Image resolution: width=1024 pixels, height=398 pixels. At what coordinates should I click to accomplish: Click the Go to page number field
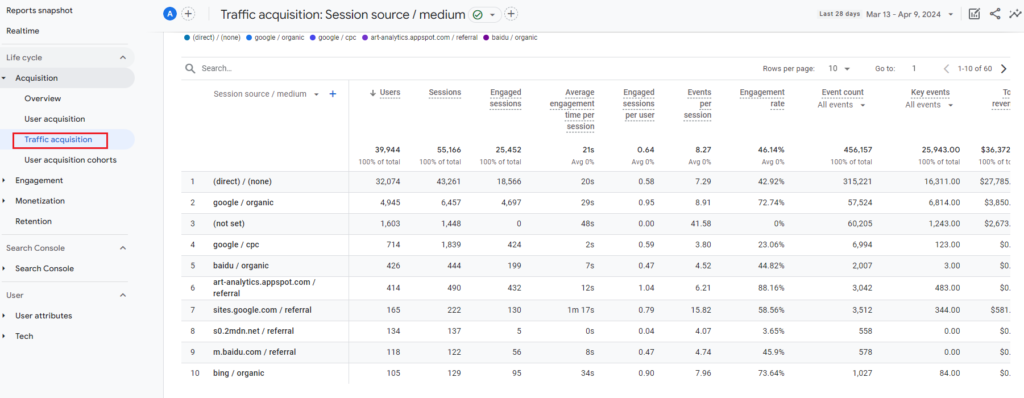point(914,68)
